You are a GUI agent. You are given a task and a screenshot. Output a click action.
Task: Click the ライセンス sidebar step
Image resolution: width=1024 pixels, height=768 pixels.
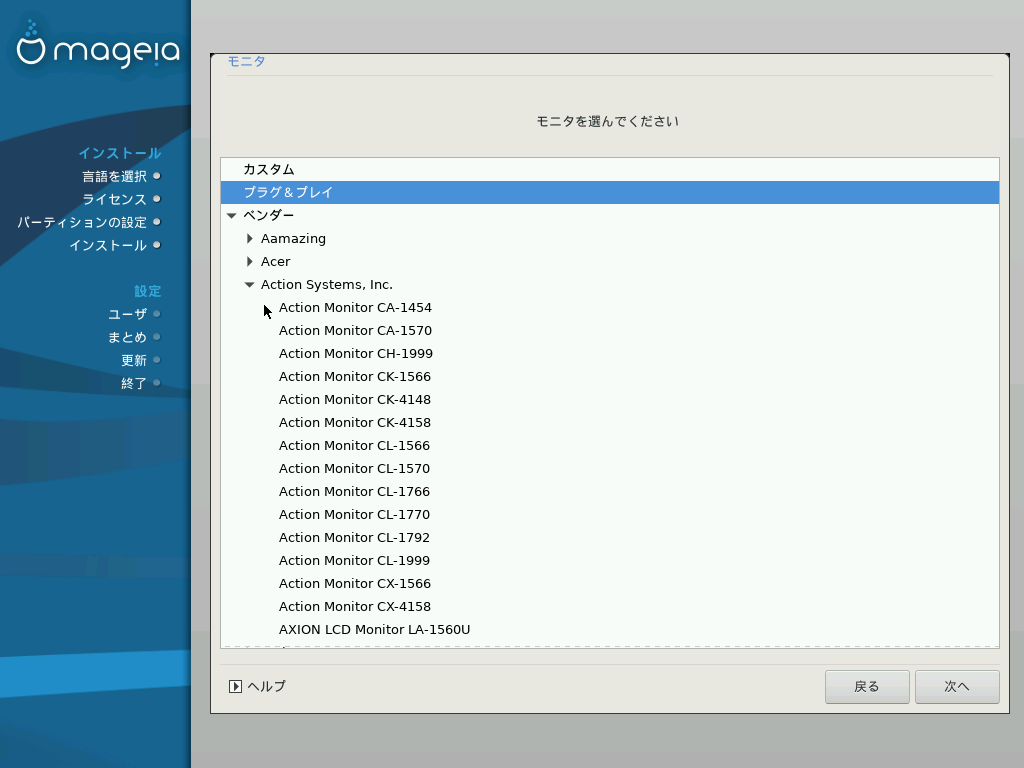pos(114,199)
